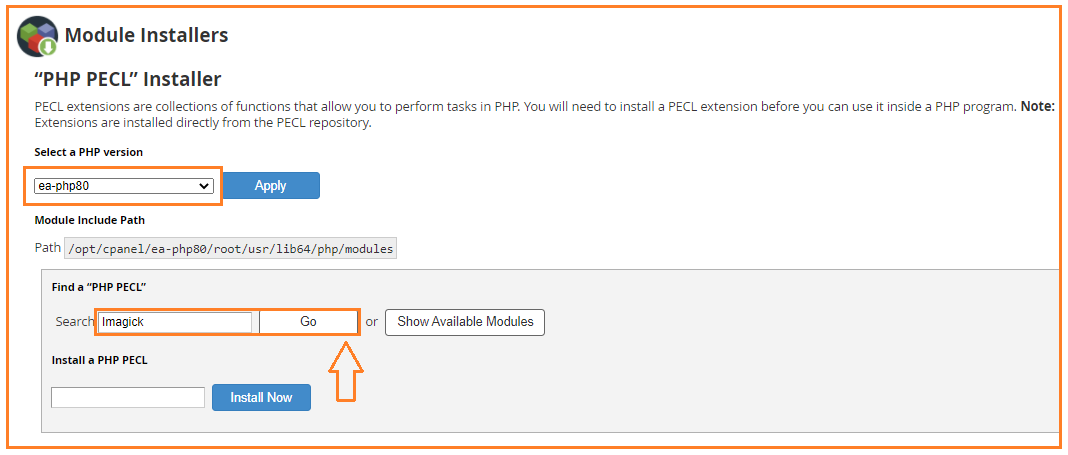Click the Search label beside Imagick
This screenshot has width=1068, height=455.
[x=74, y=321]
